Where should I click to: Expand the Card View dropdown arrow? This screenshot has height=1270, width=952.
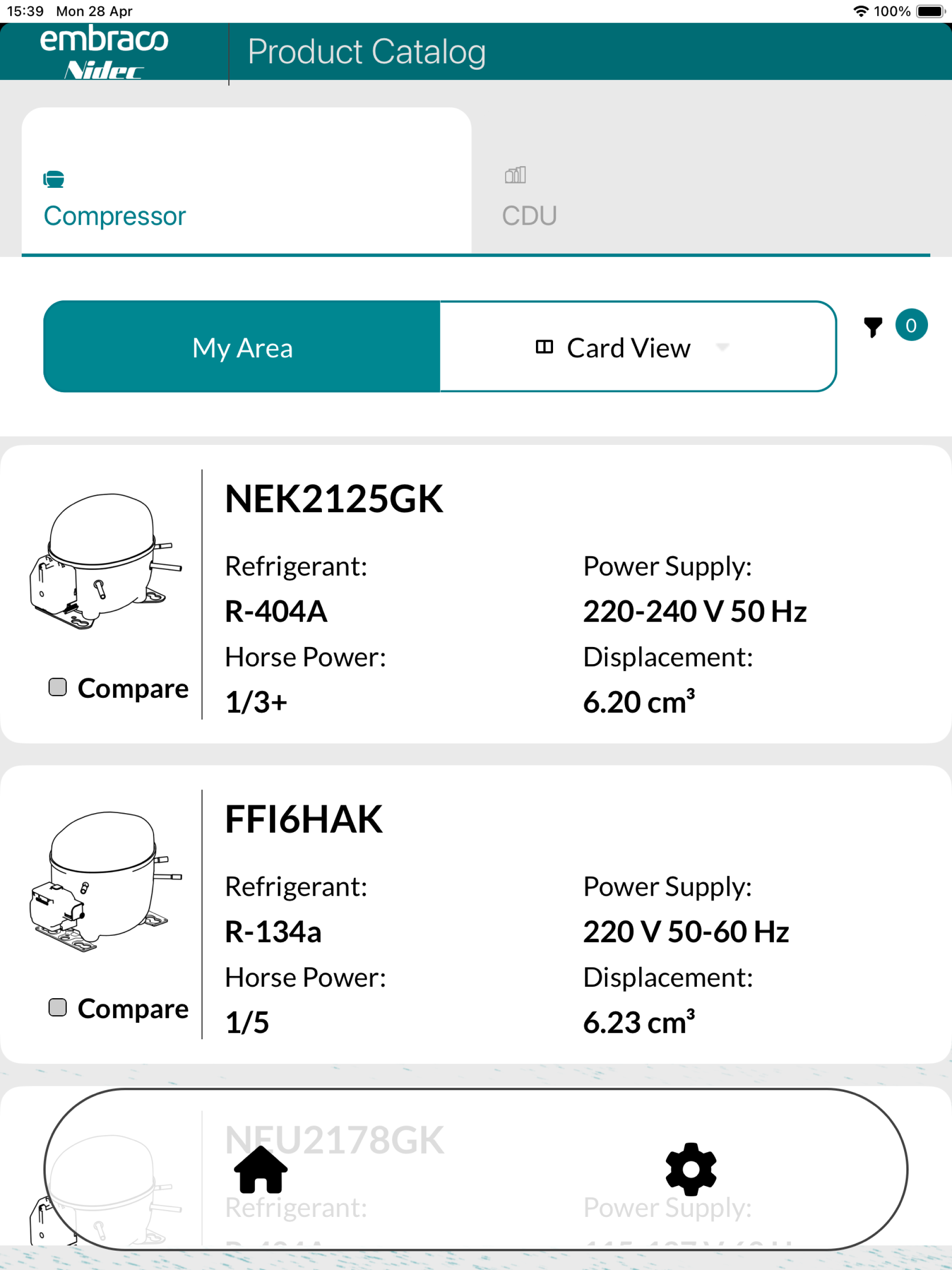tap(722, 347)
